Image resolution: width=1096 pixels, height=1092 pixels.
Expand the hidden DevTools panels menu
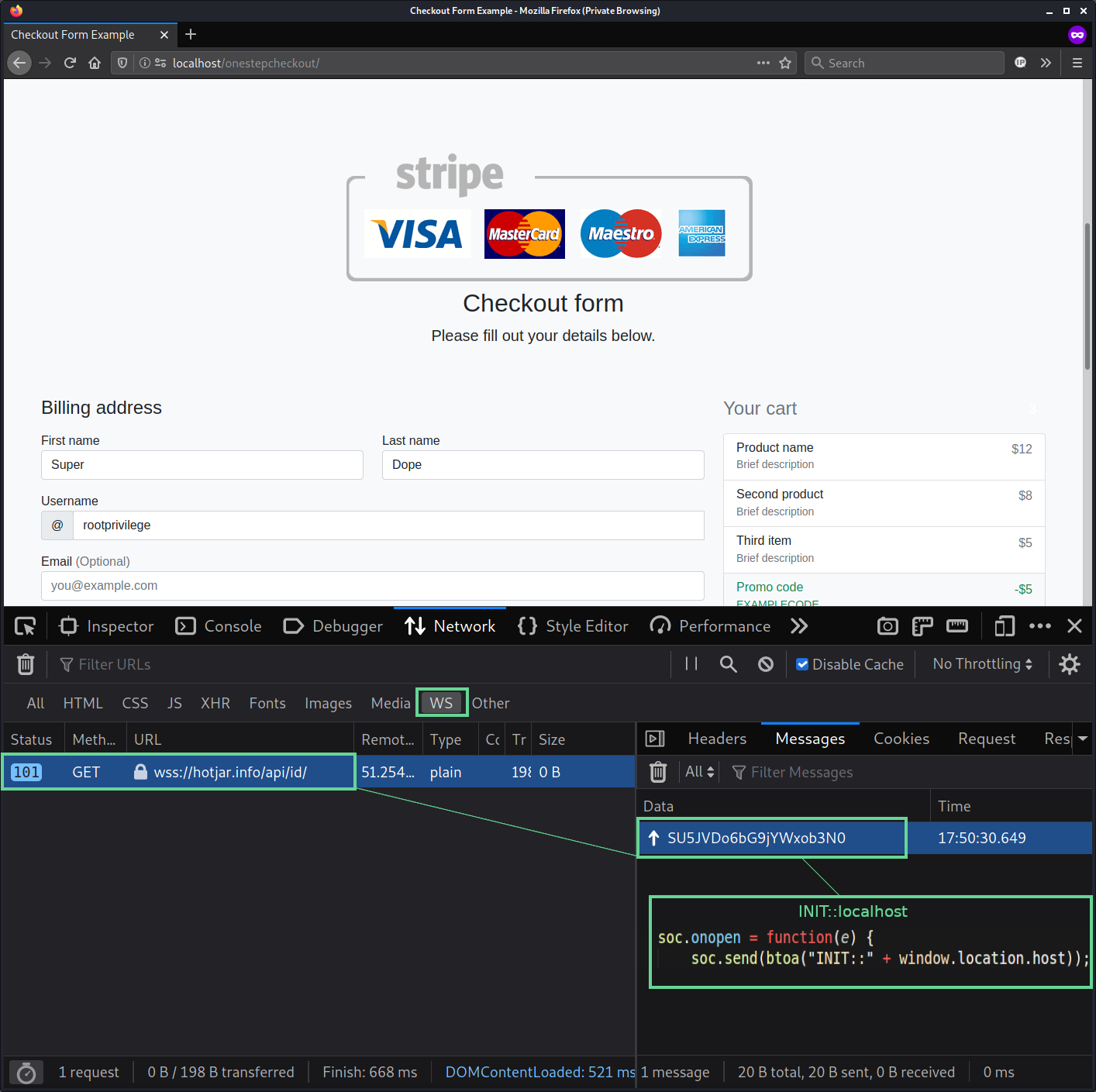pos(799,625)
